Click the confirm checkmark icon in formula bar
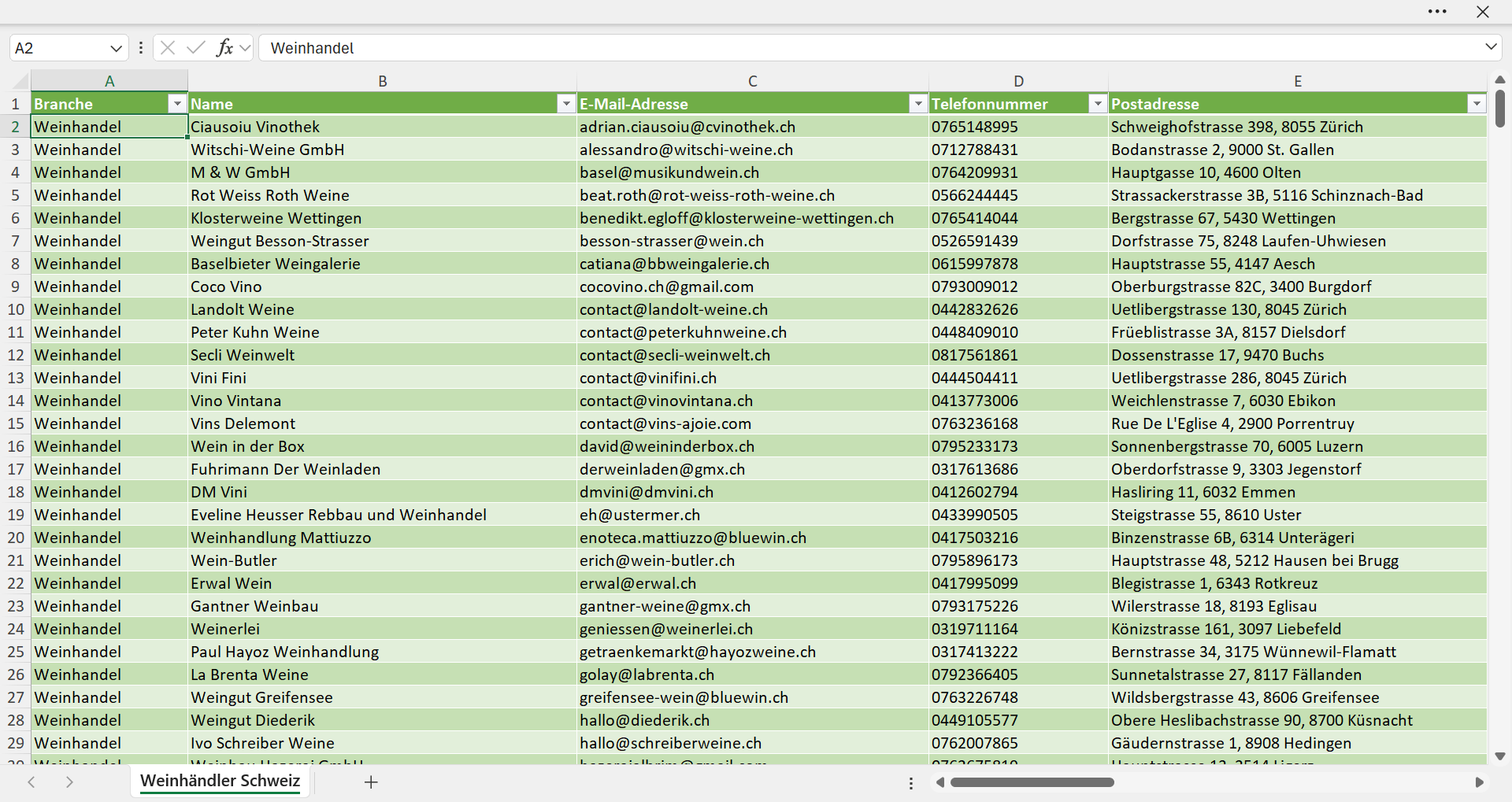 [196, 48]
